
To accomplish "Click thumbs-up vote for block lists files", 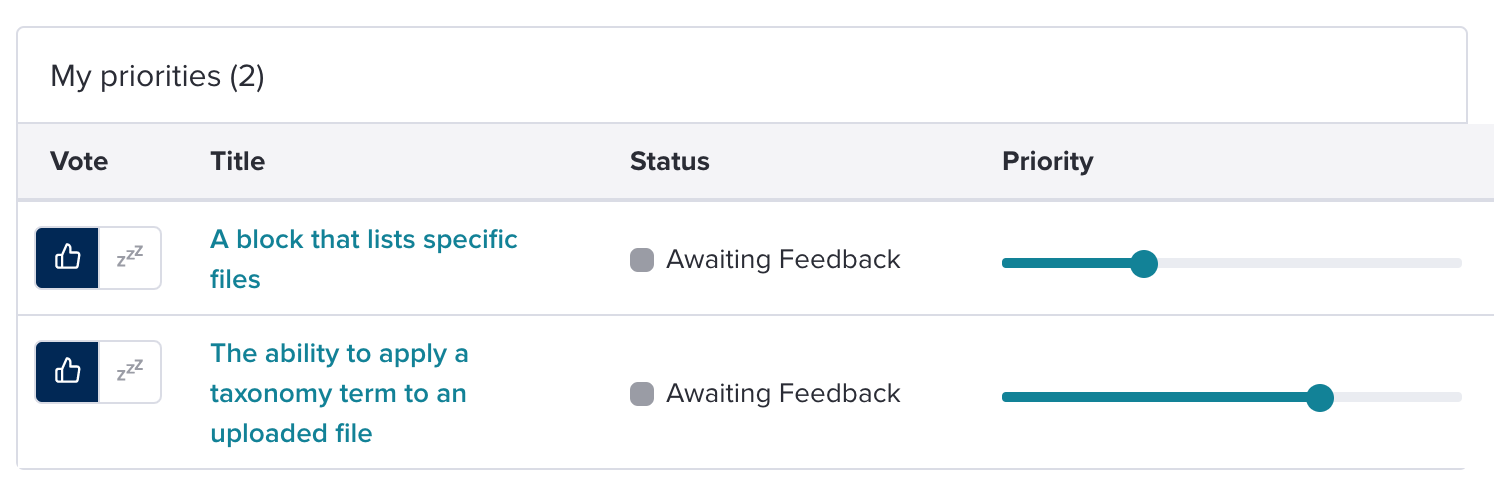I will (x=67, y=258).
